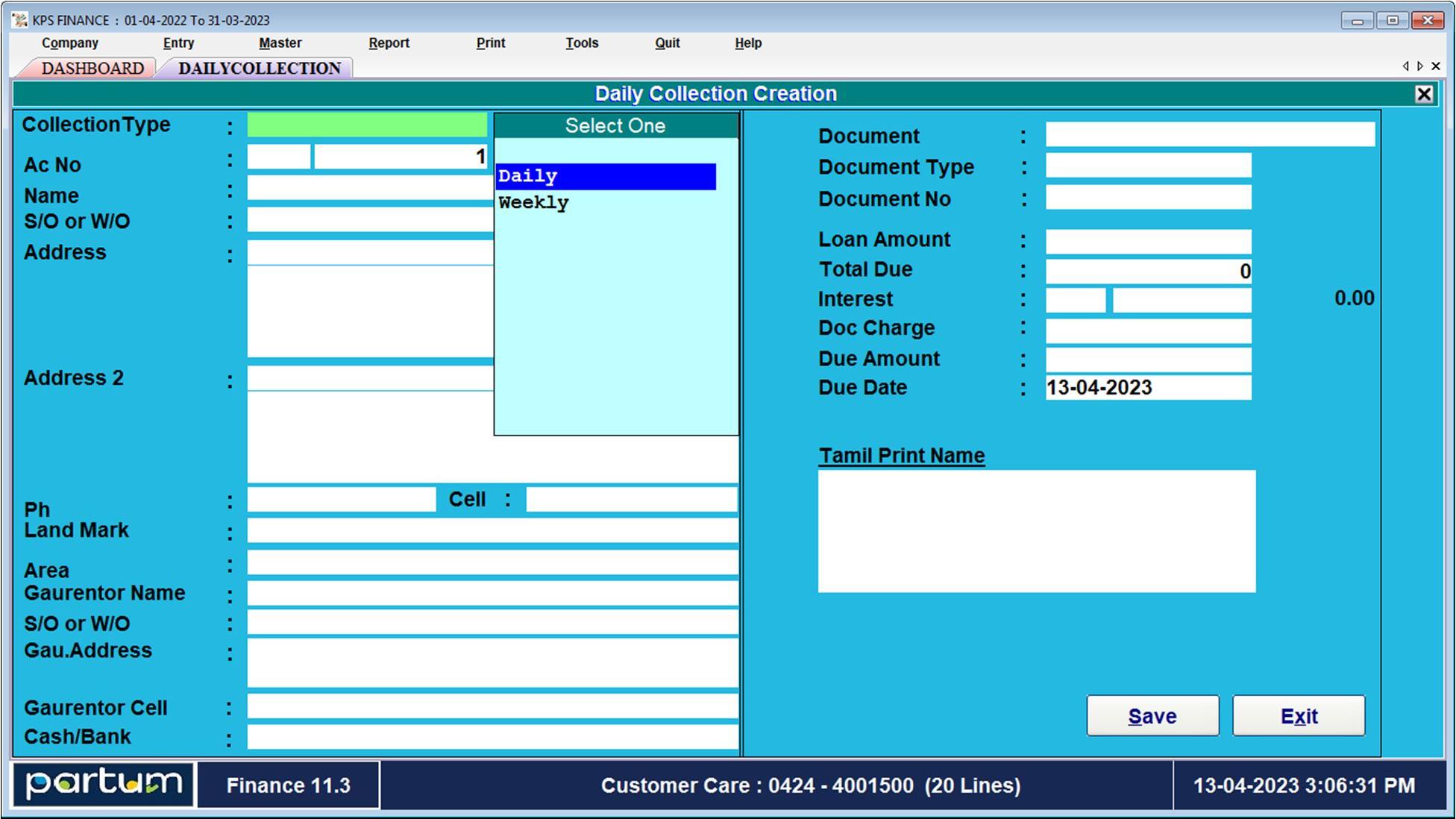This screenshot has height=819, width=1456.
Task: Click the Due Date field 13-04-2023
Action: tap(1148, 388)
